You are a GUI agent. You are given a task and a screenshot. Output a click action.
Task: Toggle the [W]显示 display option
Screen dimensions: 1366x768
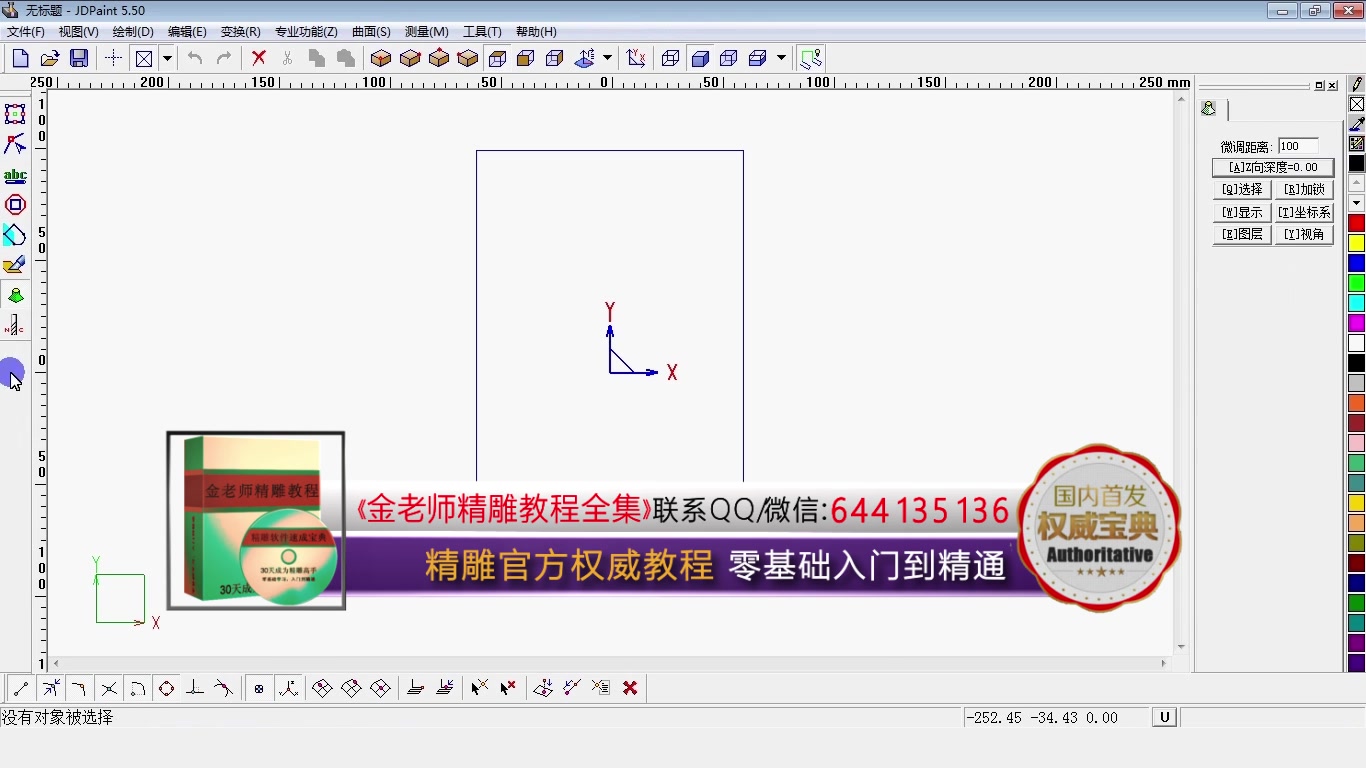[1241, 211]
